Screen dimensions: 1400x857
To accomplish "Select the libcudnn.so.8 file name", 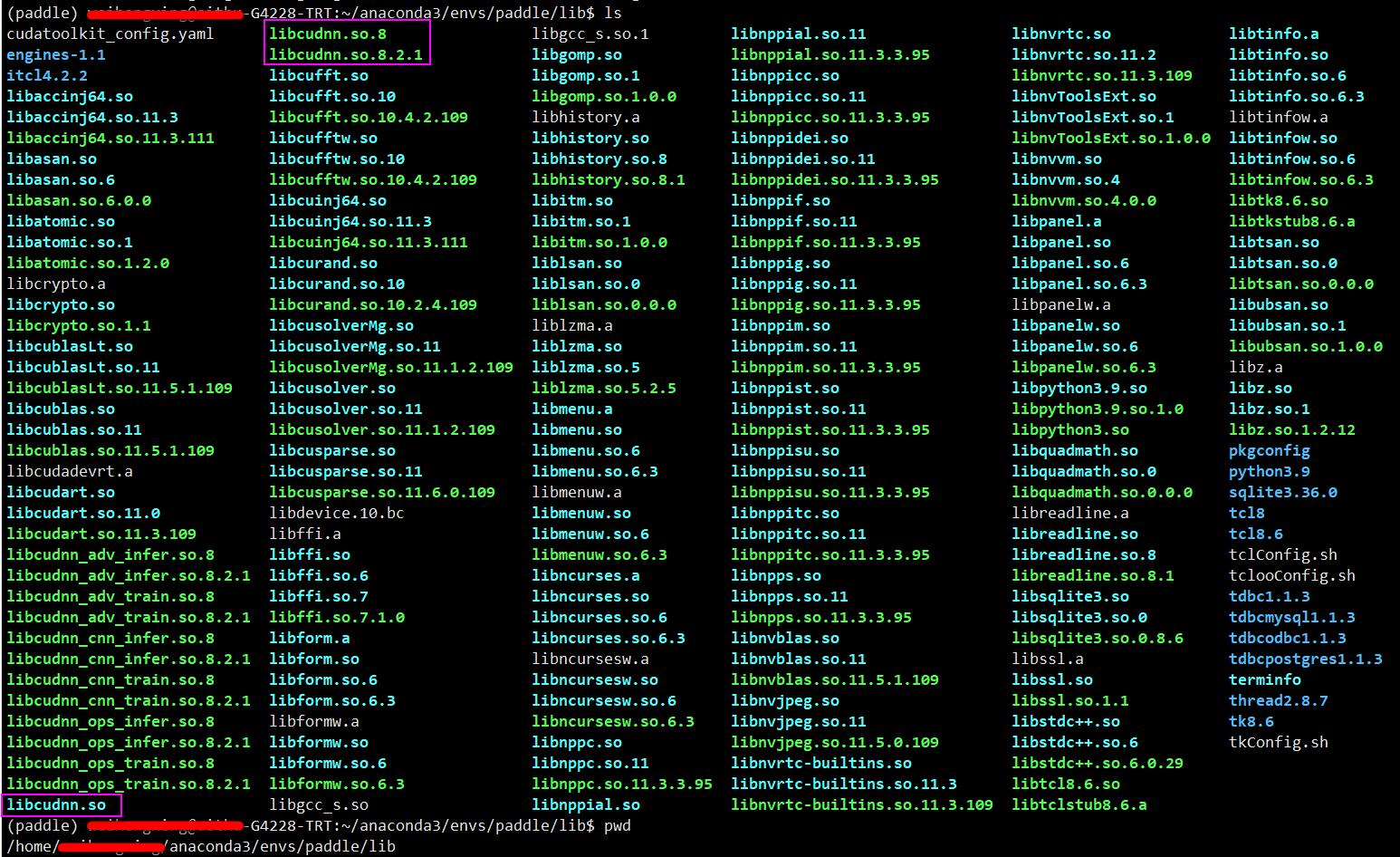I will [328, 34].
